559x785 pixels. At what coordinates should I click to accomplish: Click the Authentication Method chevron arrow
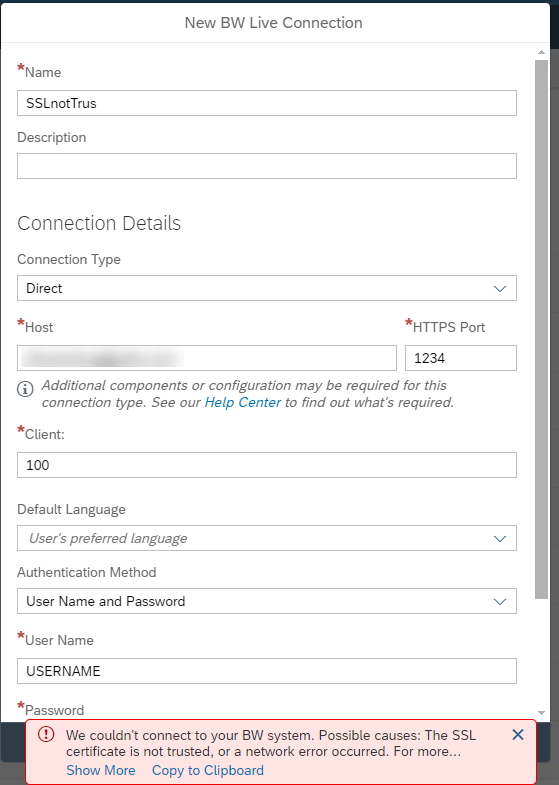tap(500, 602)
